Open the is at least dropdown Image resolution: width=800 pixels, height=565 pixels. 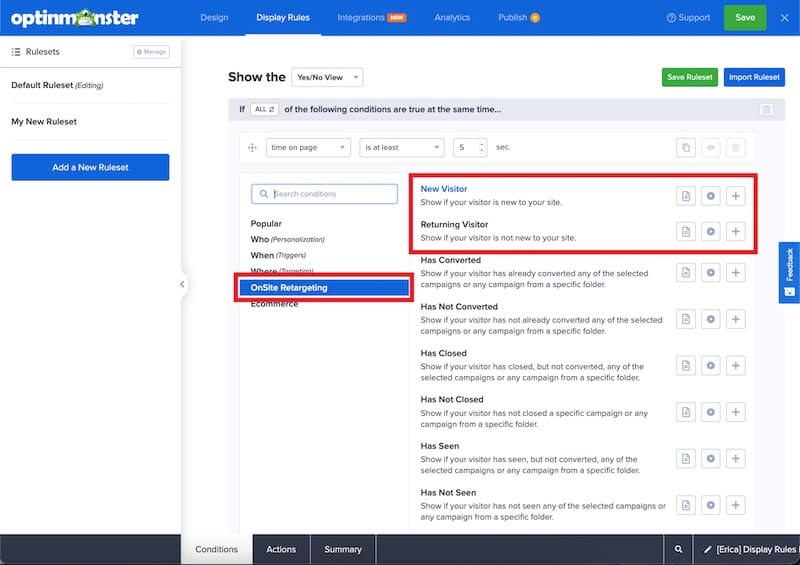402,148
